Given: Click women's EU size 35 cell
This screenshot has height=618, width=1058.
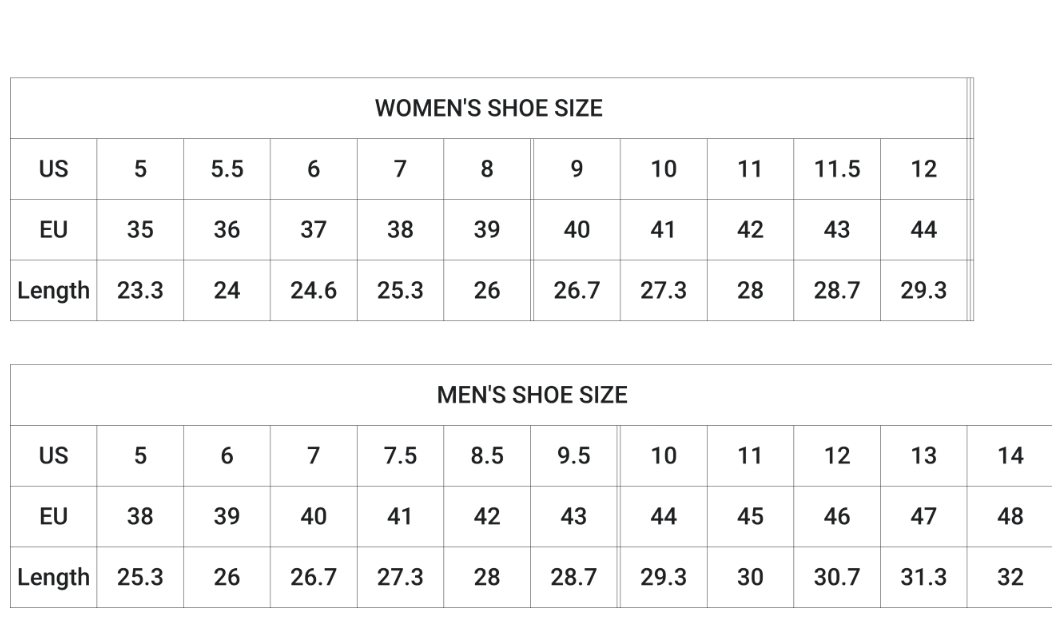Looking at the screenshot, I should (x=140, y=229).
